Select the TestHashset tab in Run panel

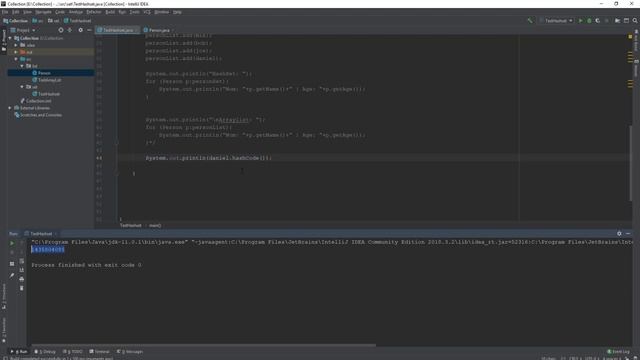click(40, 234)
